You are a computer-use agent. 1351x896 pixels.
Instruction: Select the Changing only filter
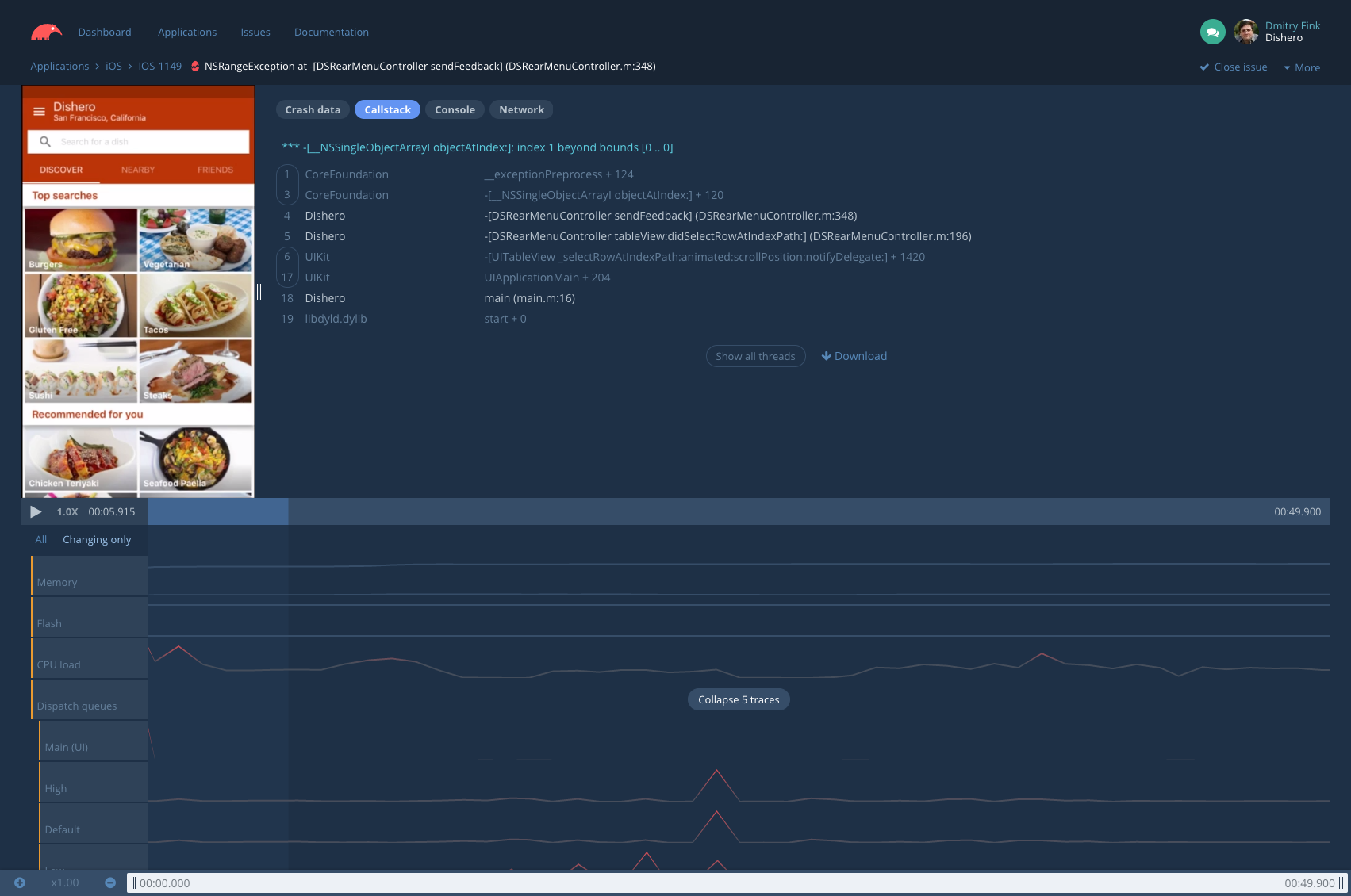coord(97,539)
